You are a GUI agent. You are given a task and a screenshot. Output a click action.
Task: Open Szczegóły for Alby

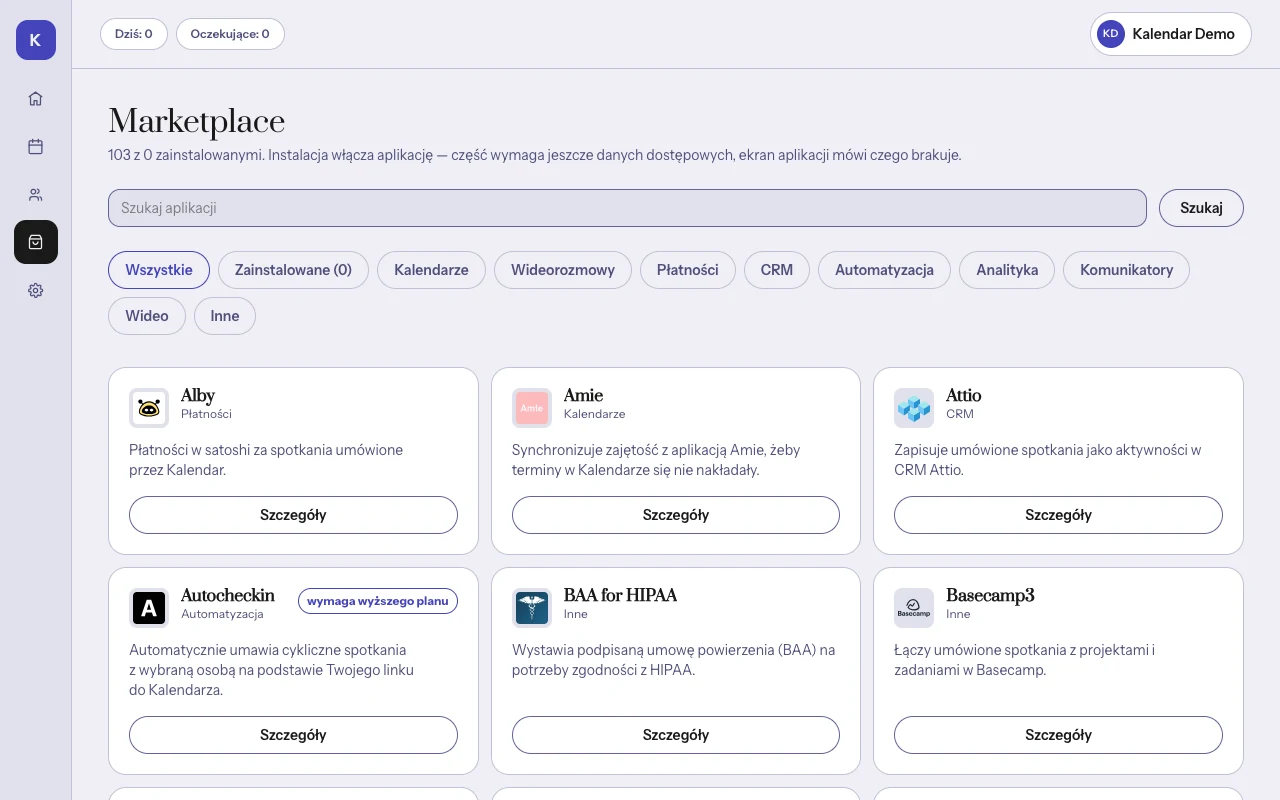(293, 515)
